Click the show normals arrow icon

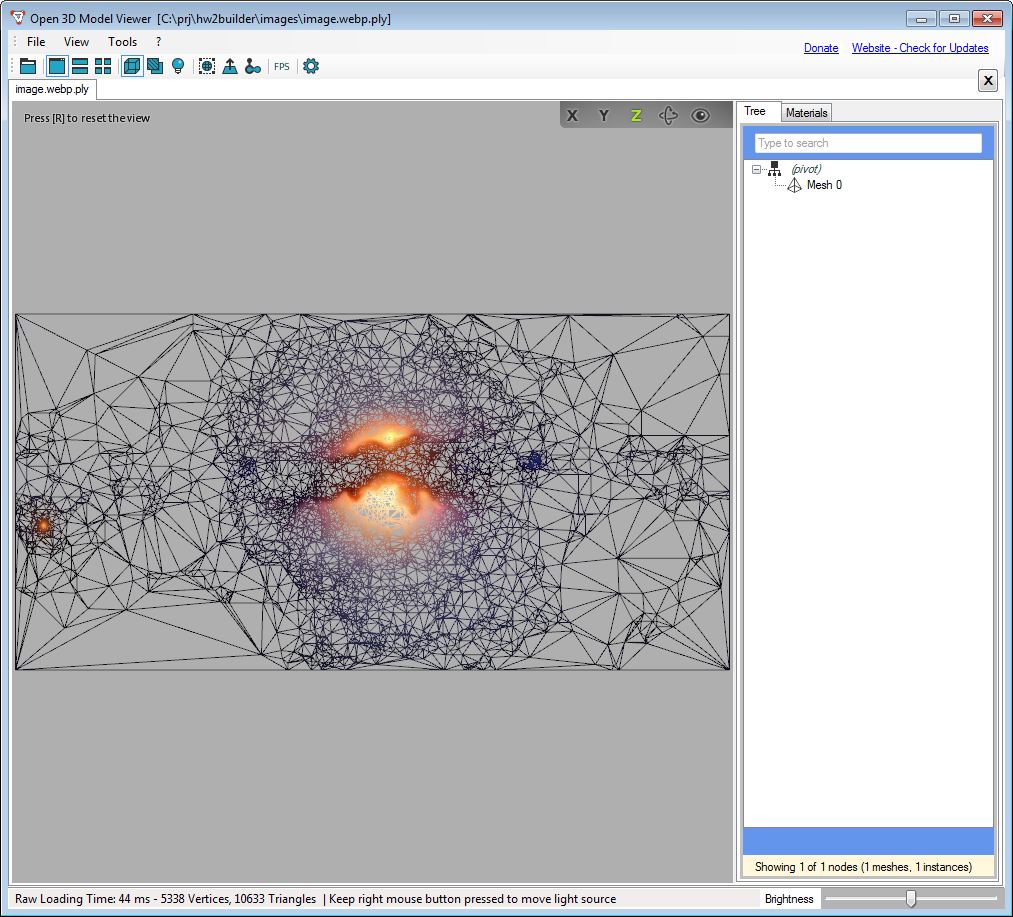tap(230, 66)
